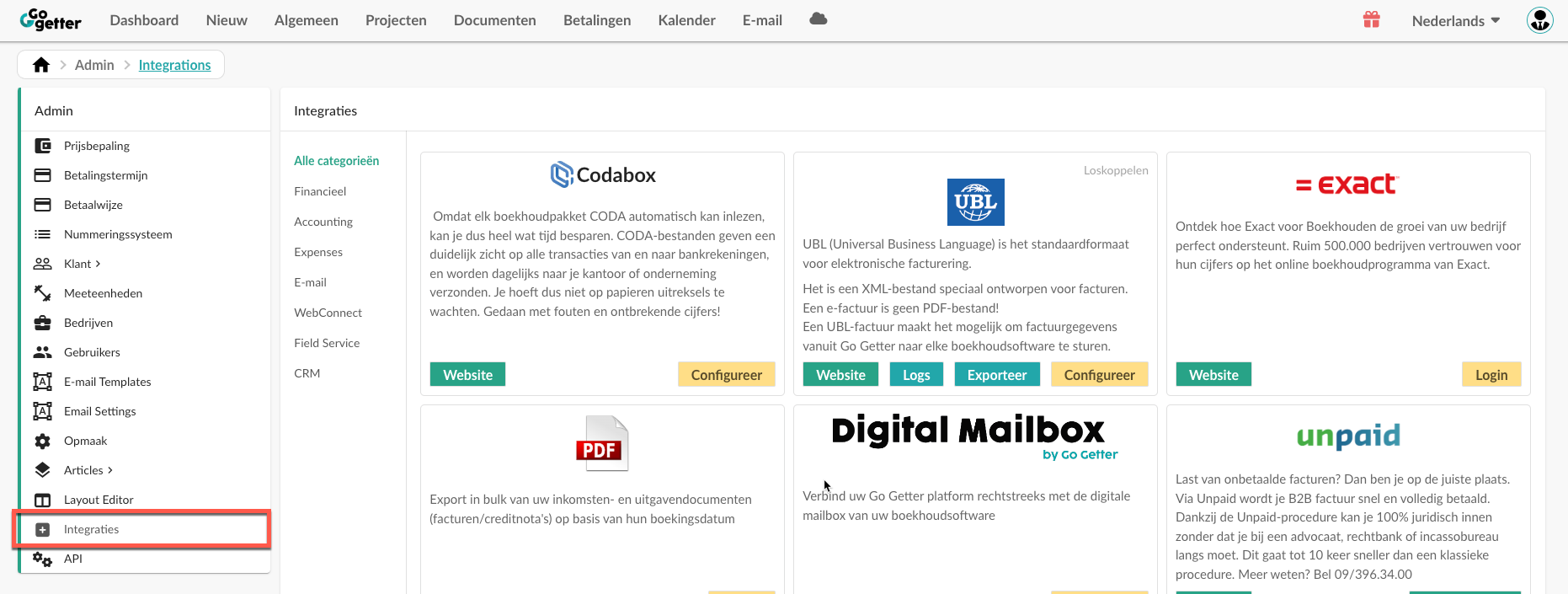This screenshot has height=594, width=1568.
Task: View UBL Logs
Action: pyautogui.click(x=916, y=375)
